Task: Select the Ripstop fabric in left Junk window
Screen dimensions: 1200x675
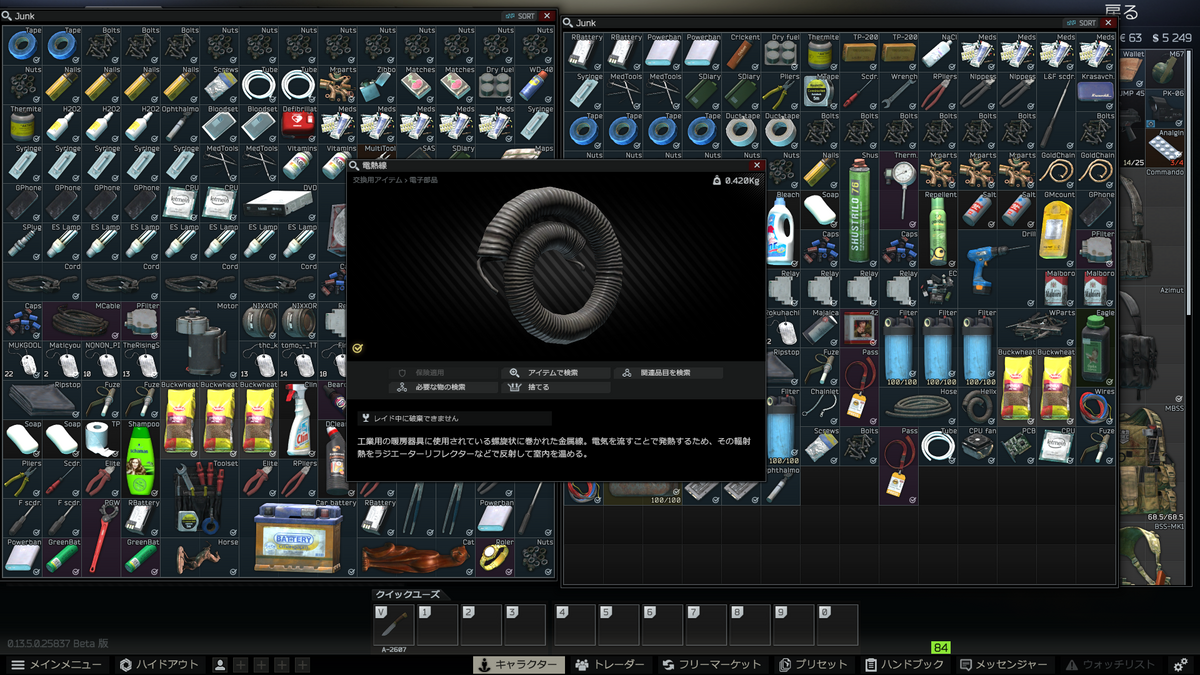Action: [x=41, y=400]
